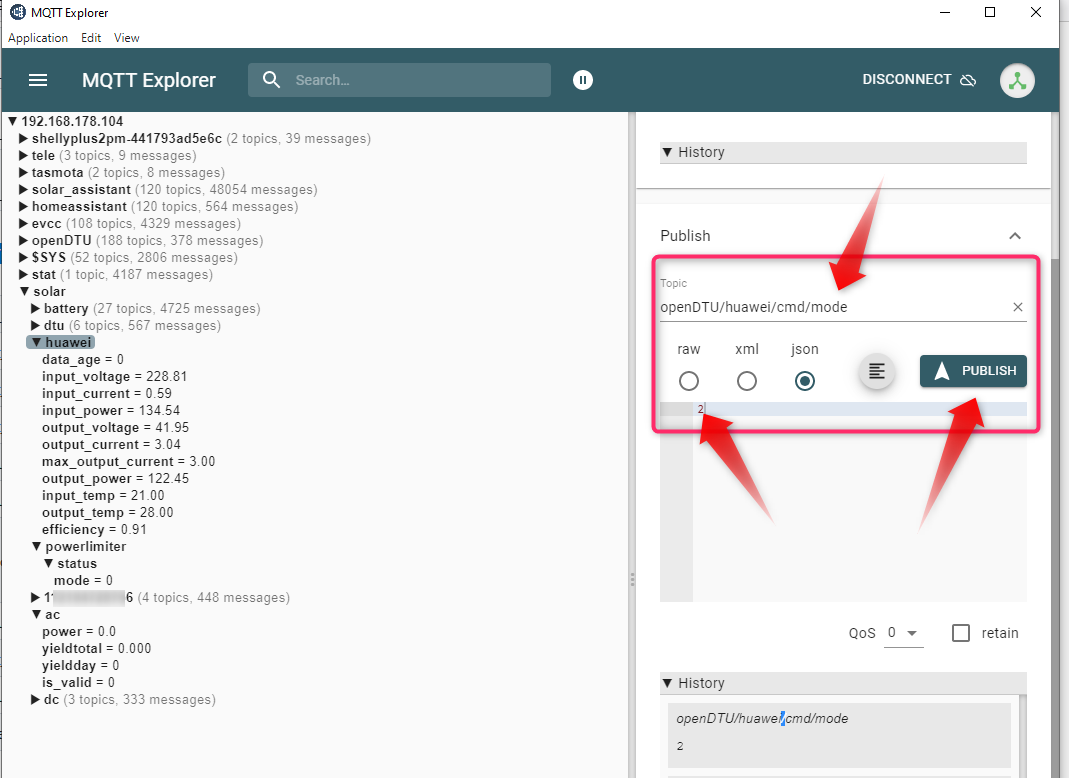
Task: Click the panel splitter handle
Action: pos(632,580)
